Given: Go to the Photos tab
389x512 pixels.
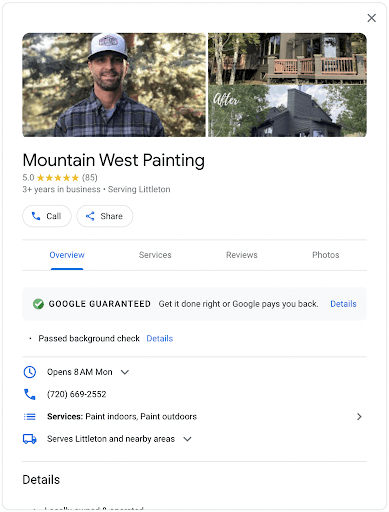Looking at the screenshot, I should pyautogui.click(x=326, y=255).
